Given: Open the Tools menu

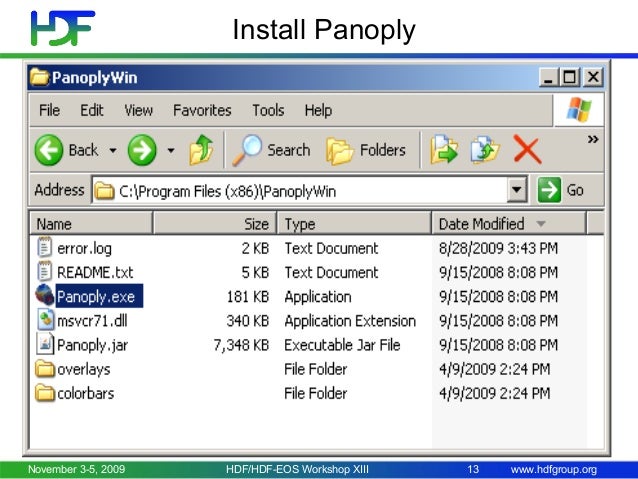Looking at the screenshot, I should click(268, 110).
